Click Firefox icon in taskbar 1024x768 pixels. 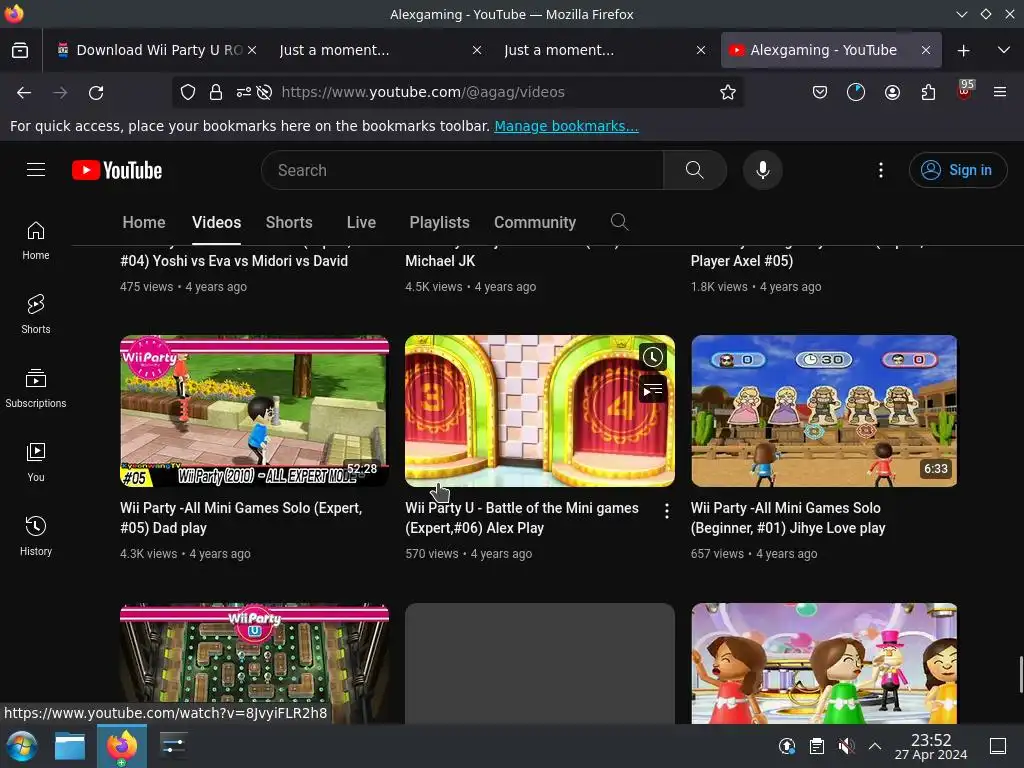point(122,746)
